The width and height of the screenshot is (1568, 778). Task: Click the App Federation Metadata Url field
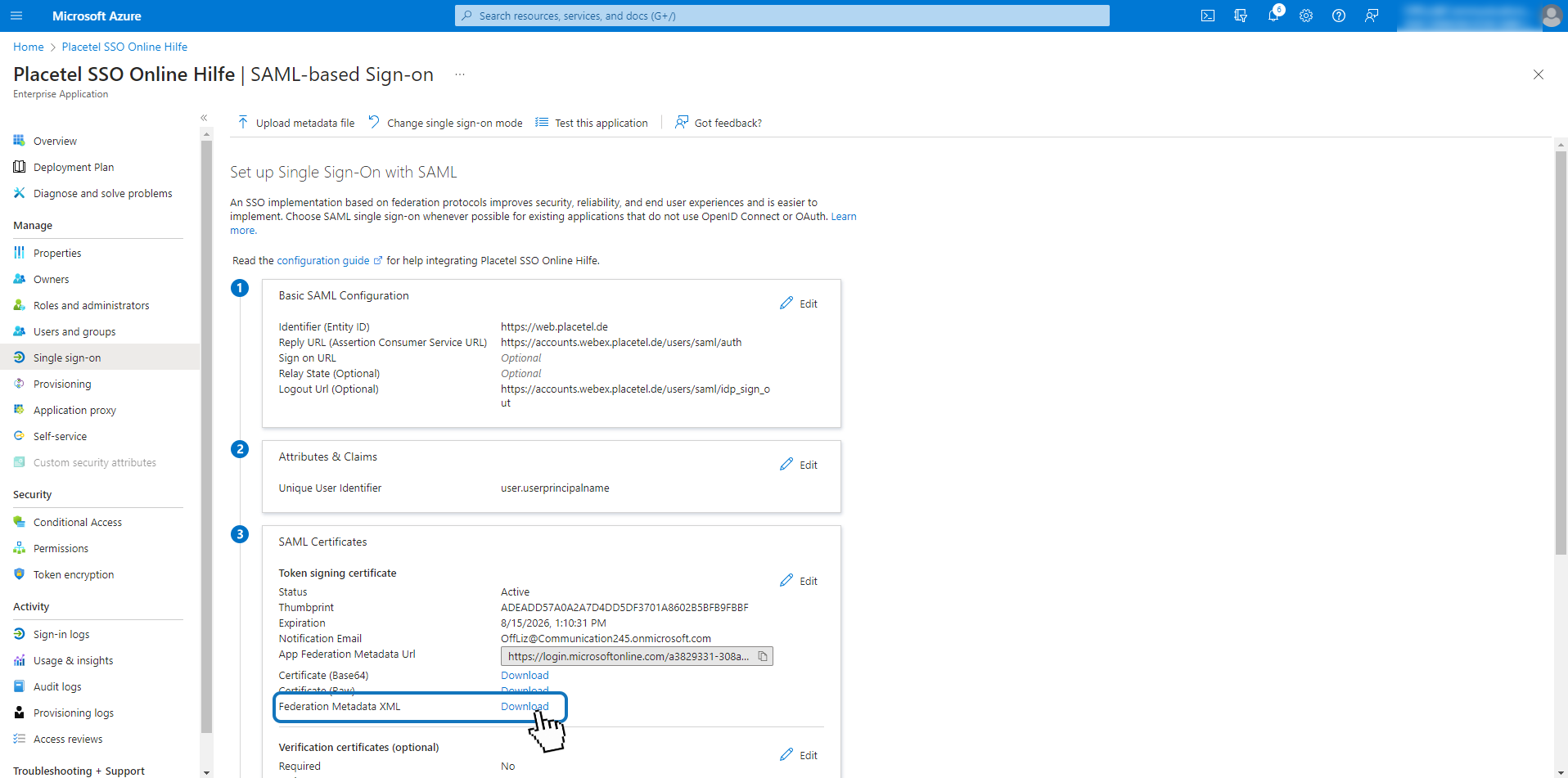pos(637,656)
